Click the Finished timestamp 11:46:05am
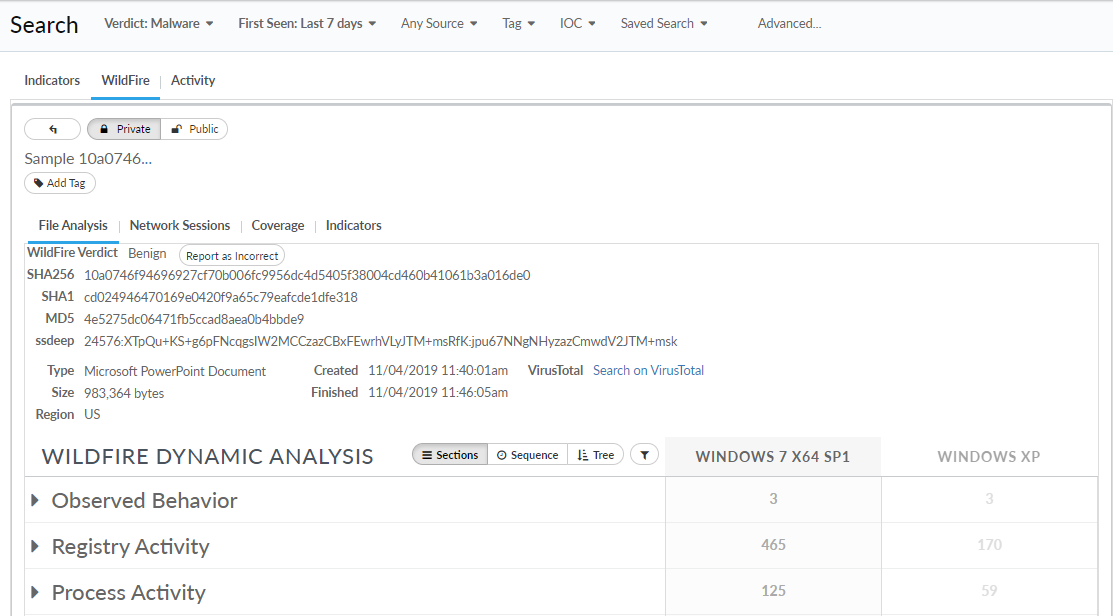 coord(438,392)
